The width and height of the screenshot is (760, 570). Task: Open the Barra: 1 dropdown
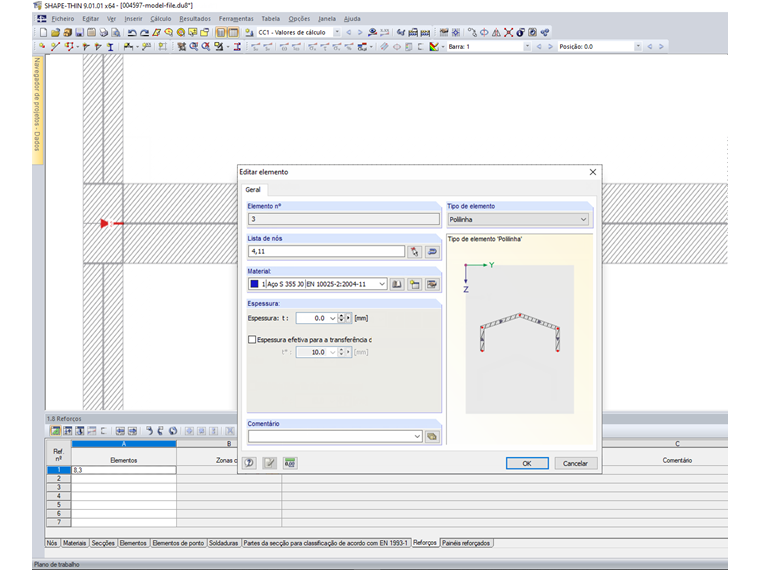point(527,47)
